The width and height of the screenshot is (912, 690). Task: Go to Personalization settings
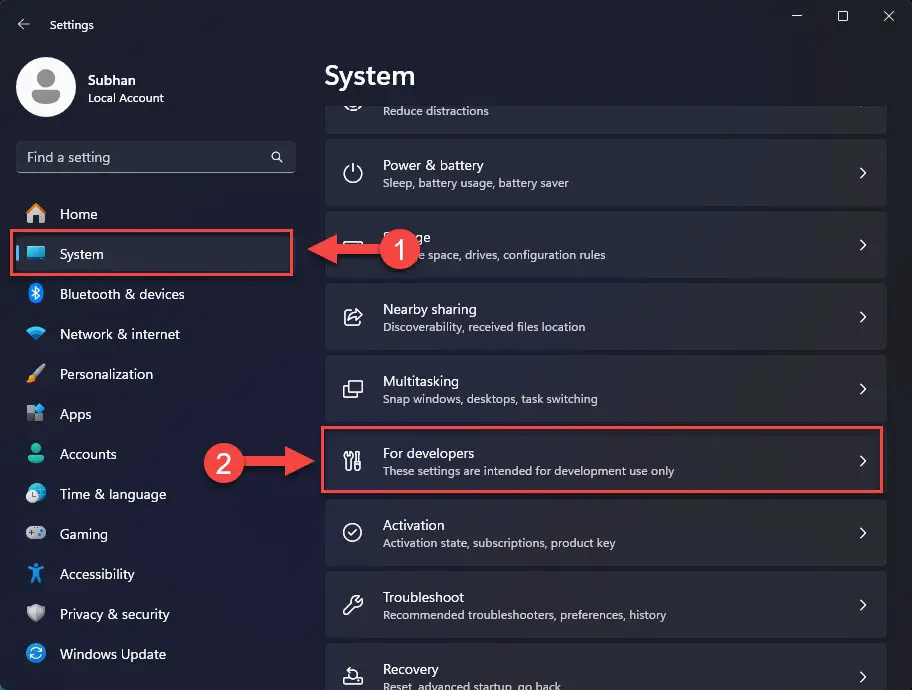pyautogui.click(x=155, y=374)
